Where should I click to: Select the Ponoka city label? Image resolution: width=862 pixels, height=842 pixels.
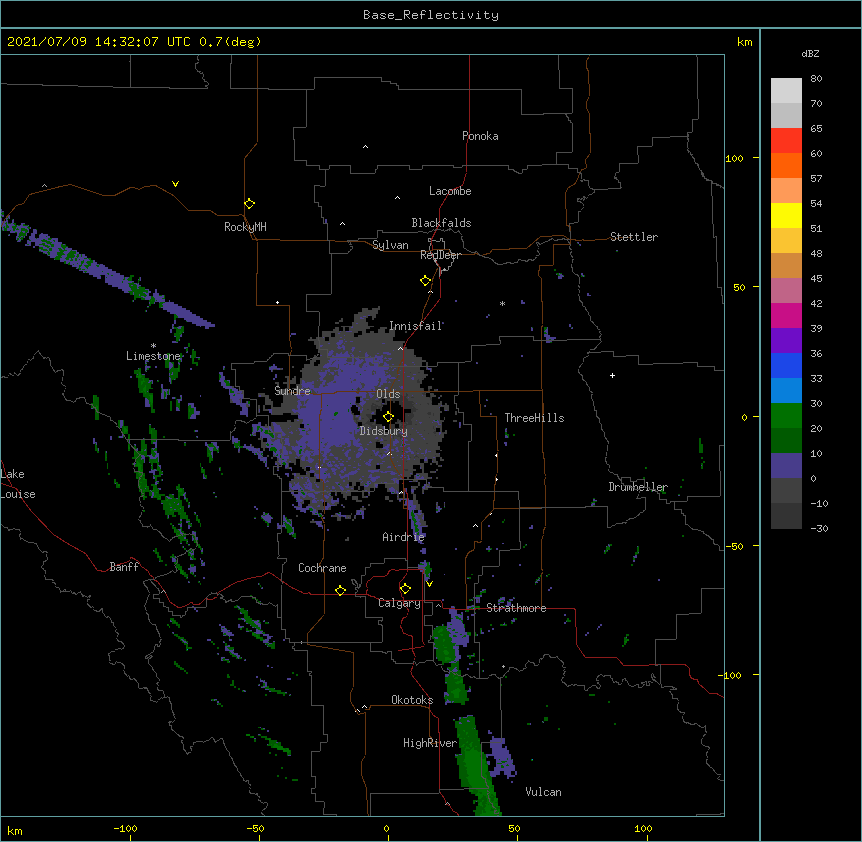pos(480,136)
